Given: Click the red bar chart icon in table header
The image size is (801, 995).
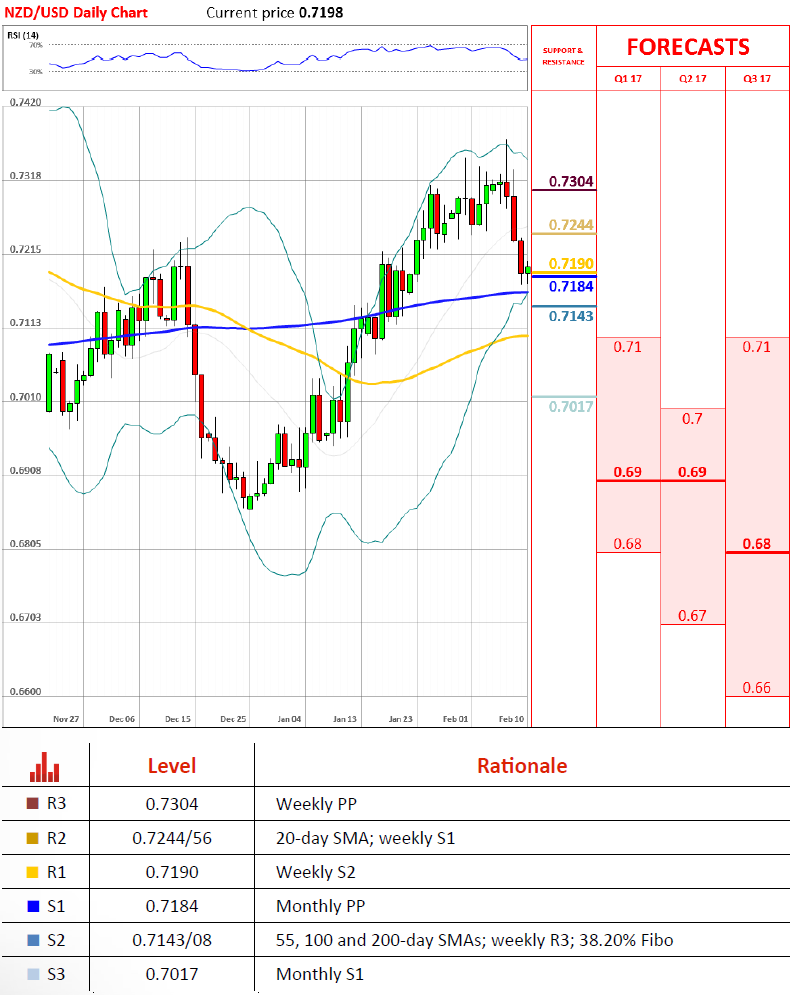Looking at the screenshot, I should (44, 767).
